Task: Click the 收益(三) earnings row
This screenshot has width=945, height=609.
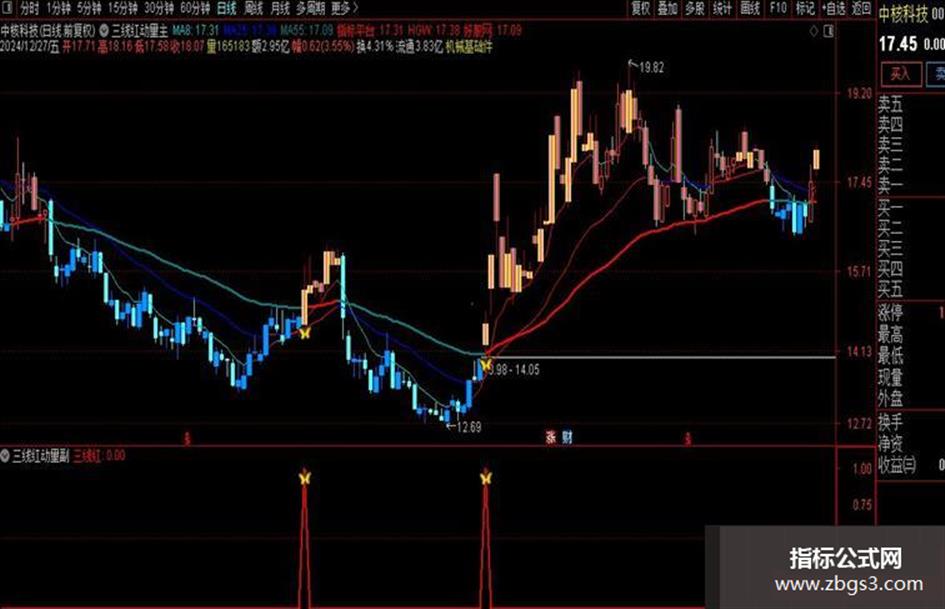Action: (x=911, y=464)
